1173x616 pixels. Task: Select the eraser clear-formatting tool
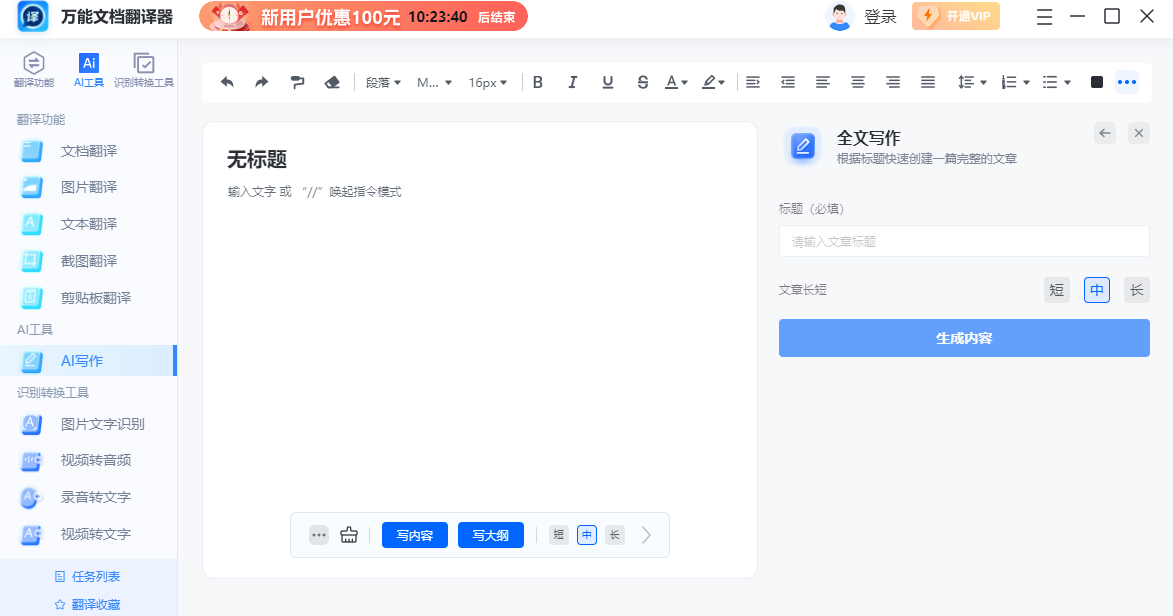pyautogui.click(x=333, y=82)
